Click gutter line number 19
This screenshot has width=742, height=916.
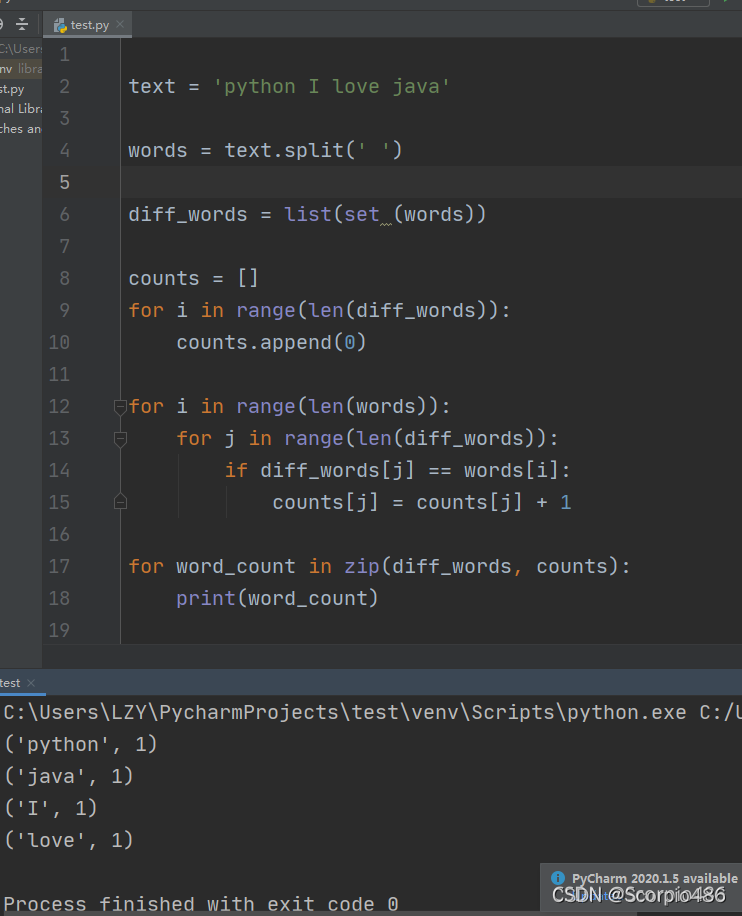(x=59, y=630)
